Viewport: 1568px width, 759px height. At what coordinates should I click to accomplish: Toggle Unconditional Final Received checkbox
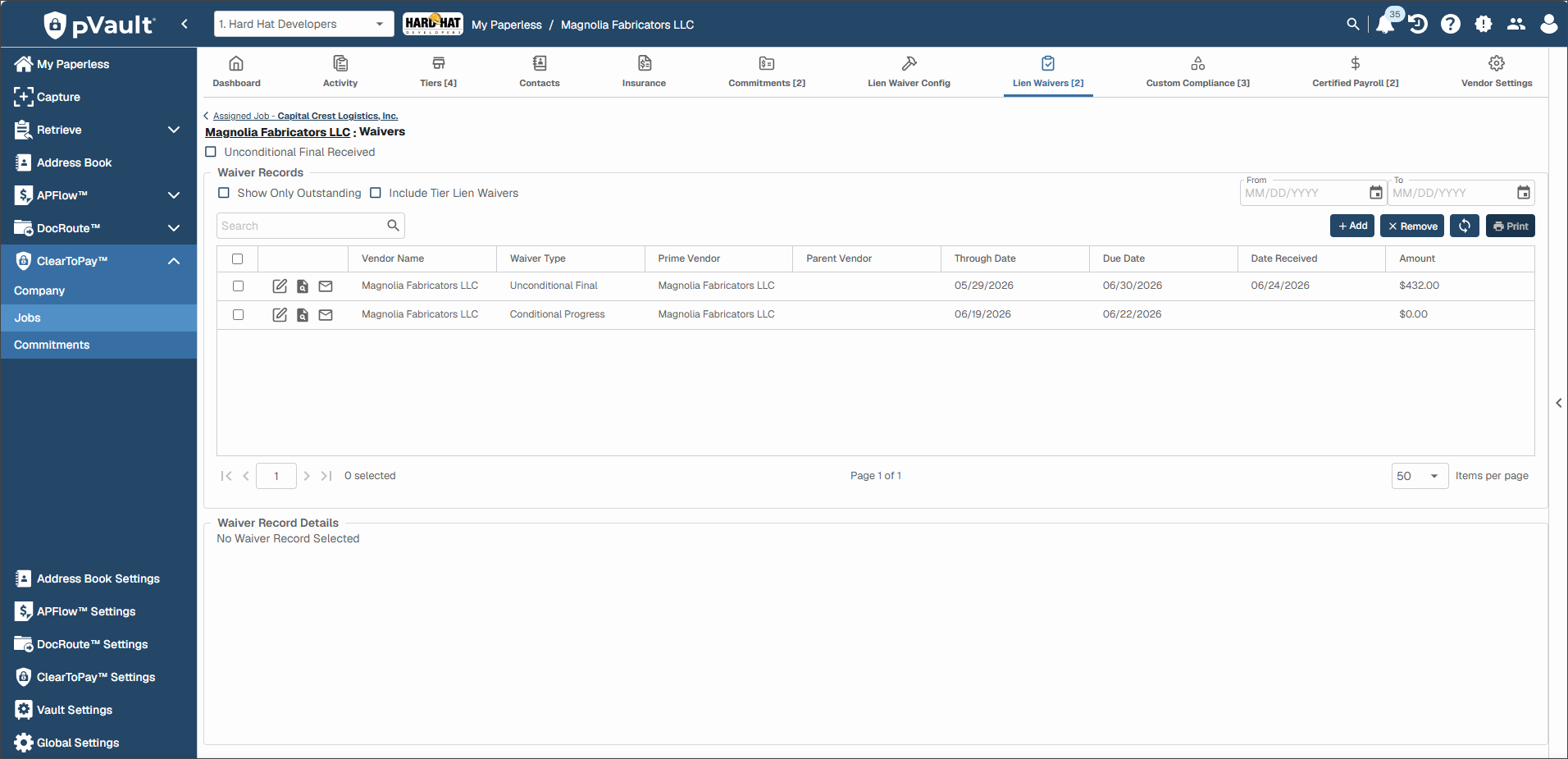point(211,152)
